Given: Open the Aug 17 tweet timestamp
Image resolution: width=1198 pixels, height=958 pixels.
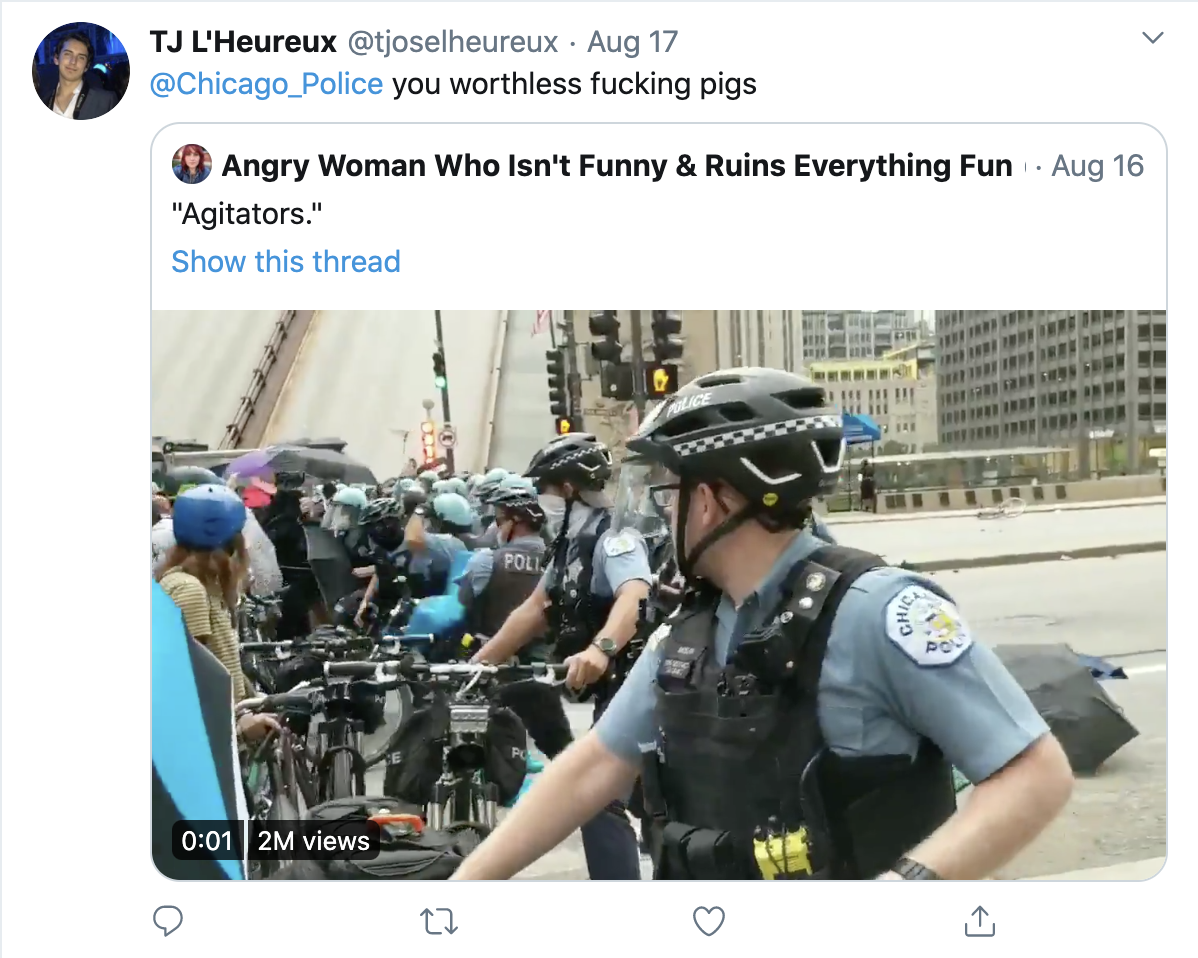Looking at the screenshot, I should tap(633, 42).
